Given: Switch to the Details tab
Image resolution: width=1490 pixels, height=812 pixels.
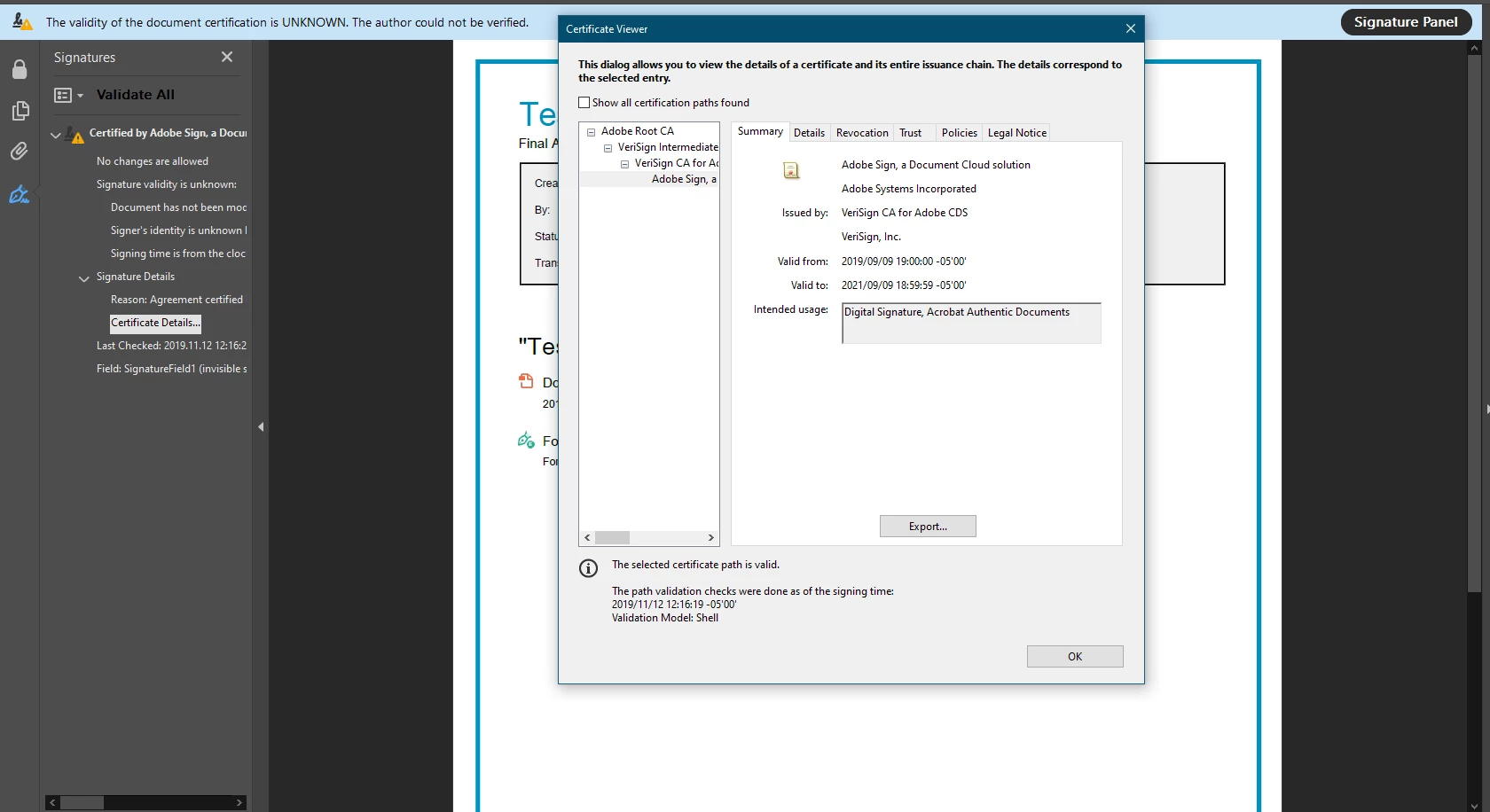Looking at the screenshot, I should tap(809, 133).
